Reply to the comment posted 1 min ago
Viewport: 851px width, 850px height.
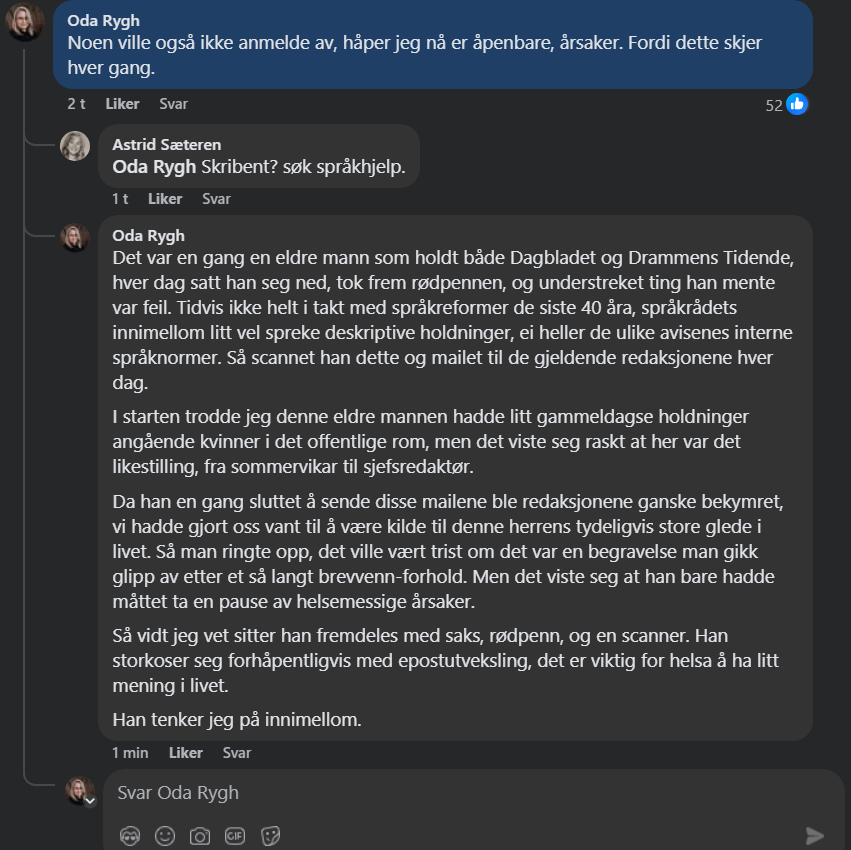point(237,753)
